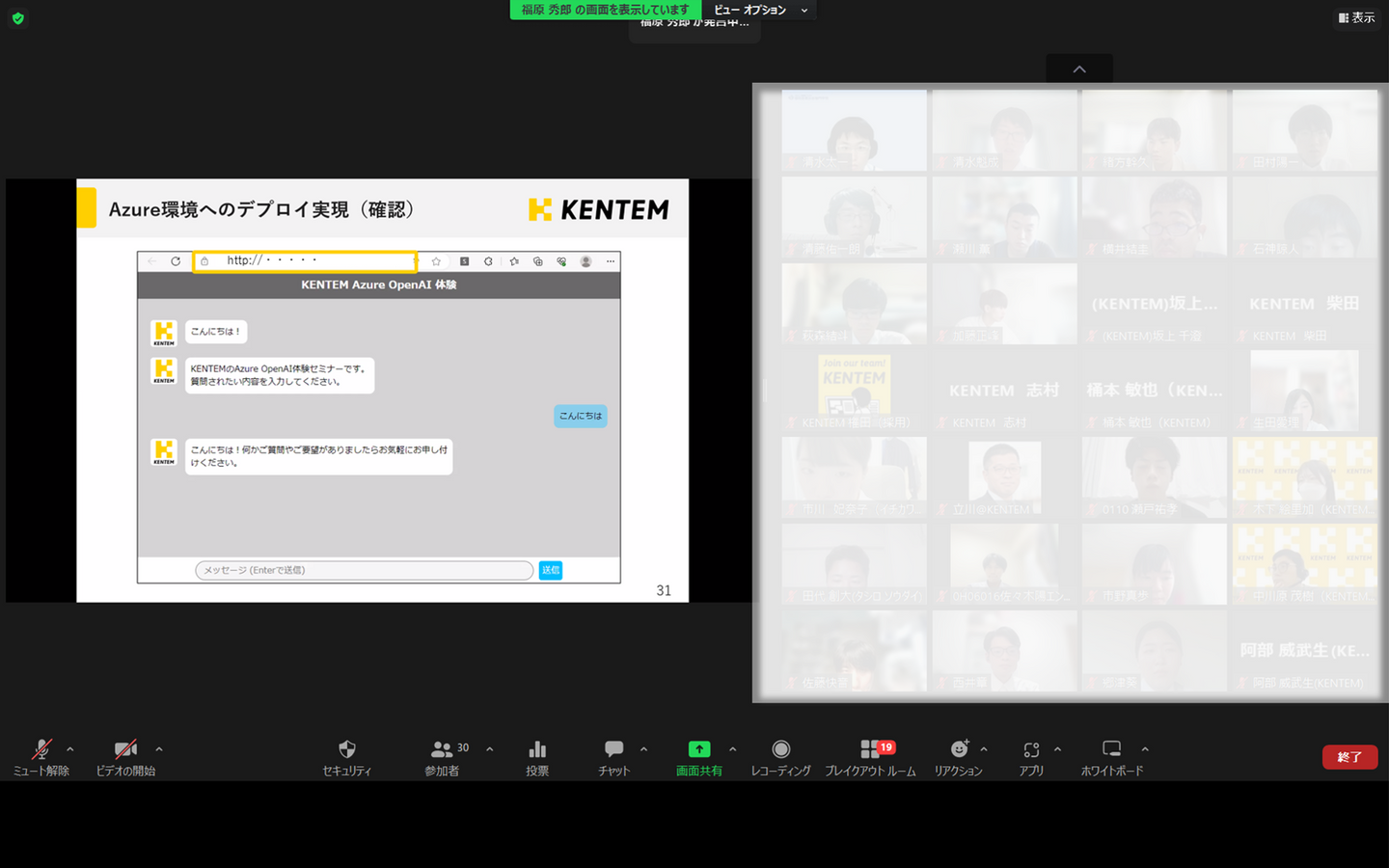The image size is (1389, 868).
Task: Open the ビュー オプション dropdown
Action: click(x=760, y=10)
